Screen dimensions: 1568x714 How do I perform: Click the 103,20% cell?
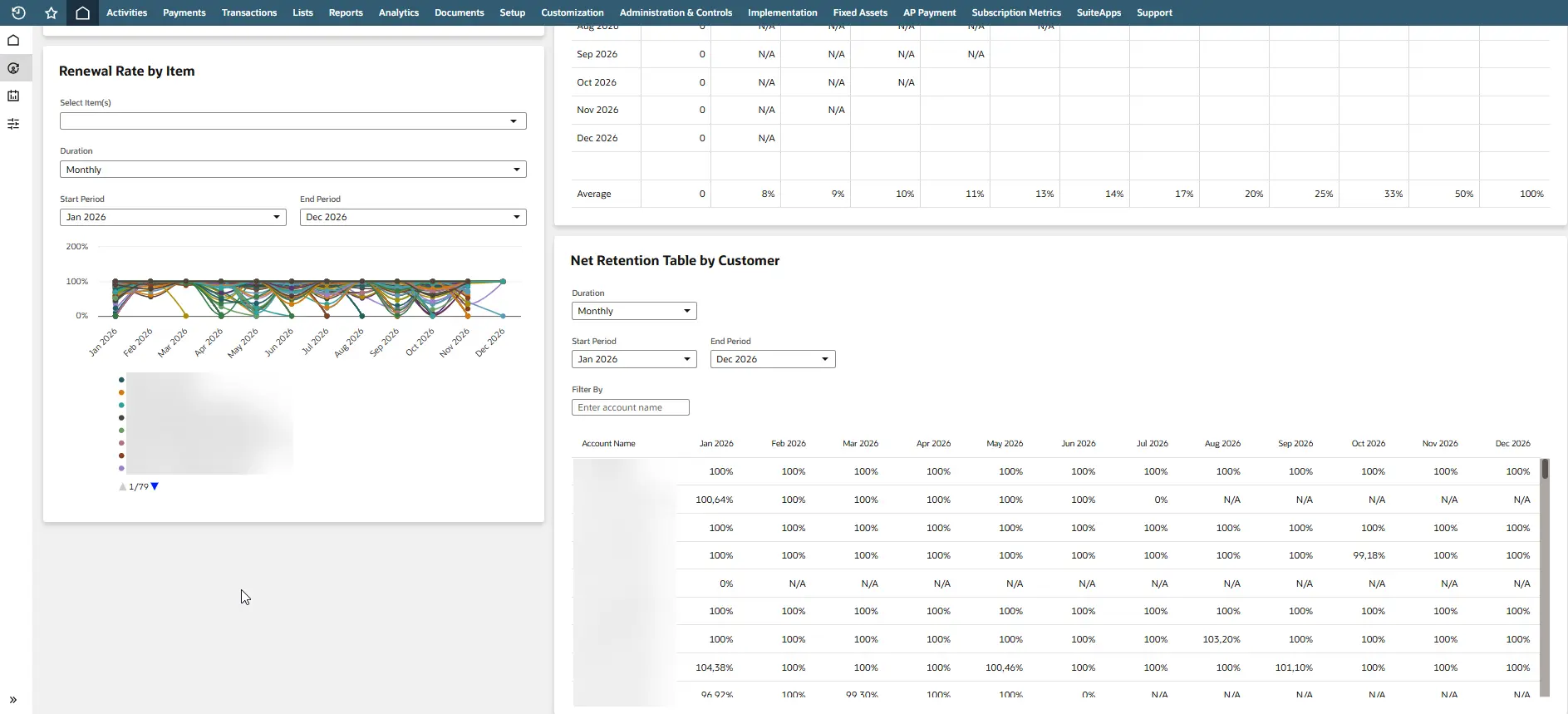[x=1221, y=639]
